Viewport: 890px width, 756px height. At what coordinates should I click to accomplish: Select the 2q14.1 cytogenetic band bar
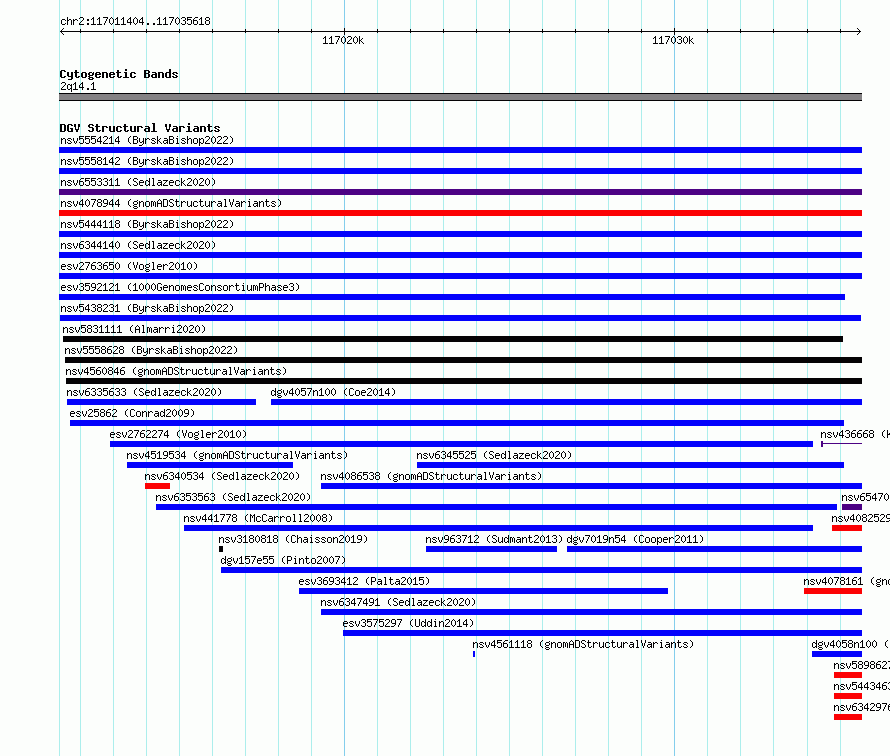(x=460, y=97)
